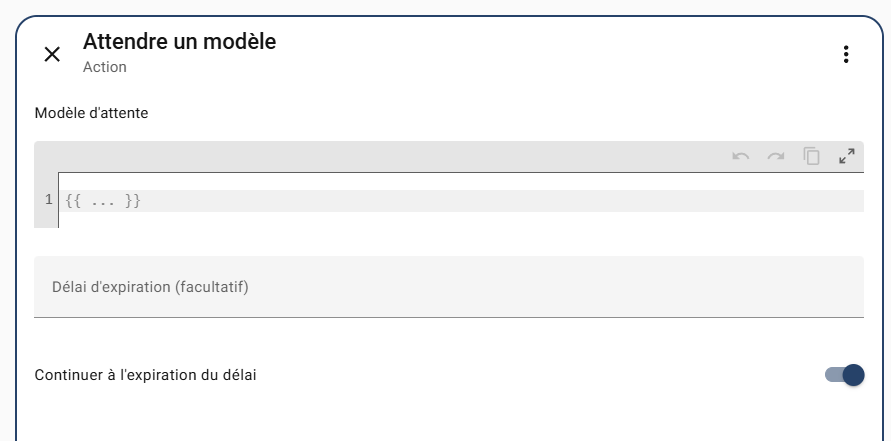Redo the template editor change
The width and height of the screenshot is (891, 441).
coord(776,156)
